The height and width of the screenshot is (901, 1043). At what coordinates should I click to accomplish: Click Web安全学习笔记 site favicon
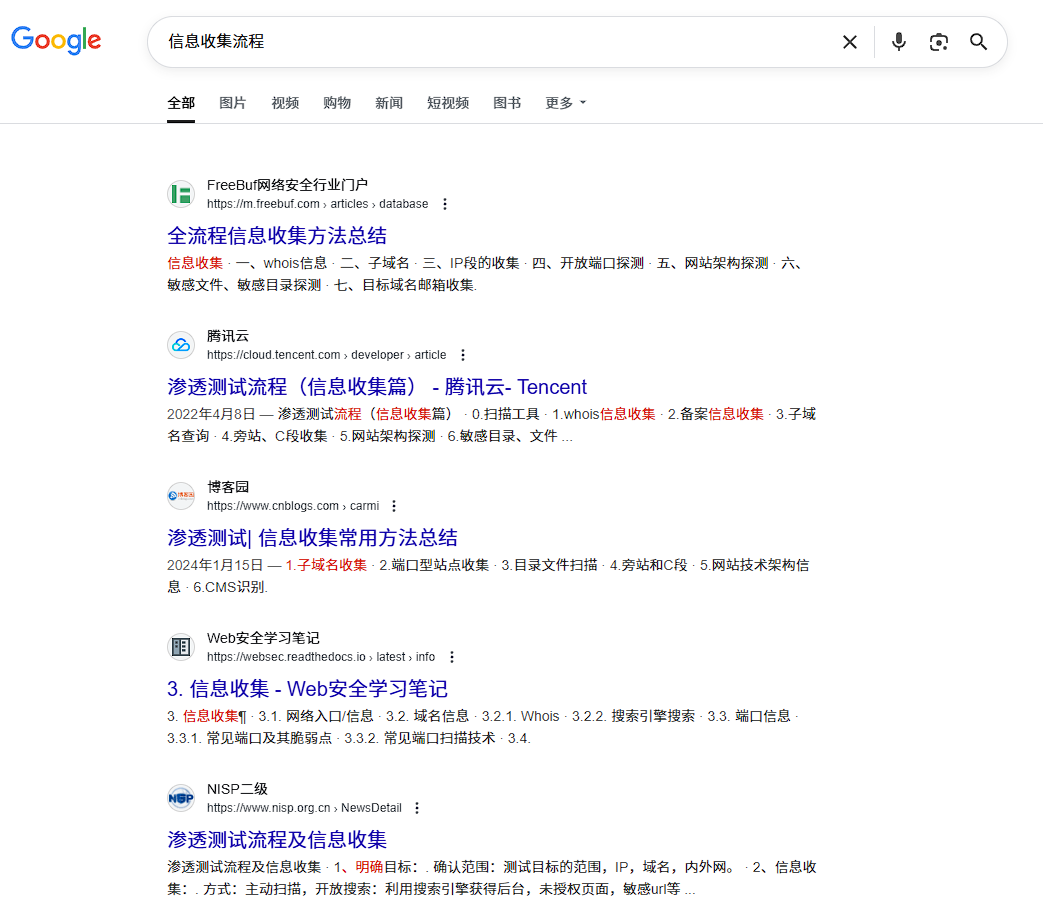point(181,647)
